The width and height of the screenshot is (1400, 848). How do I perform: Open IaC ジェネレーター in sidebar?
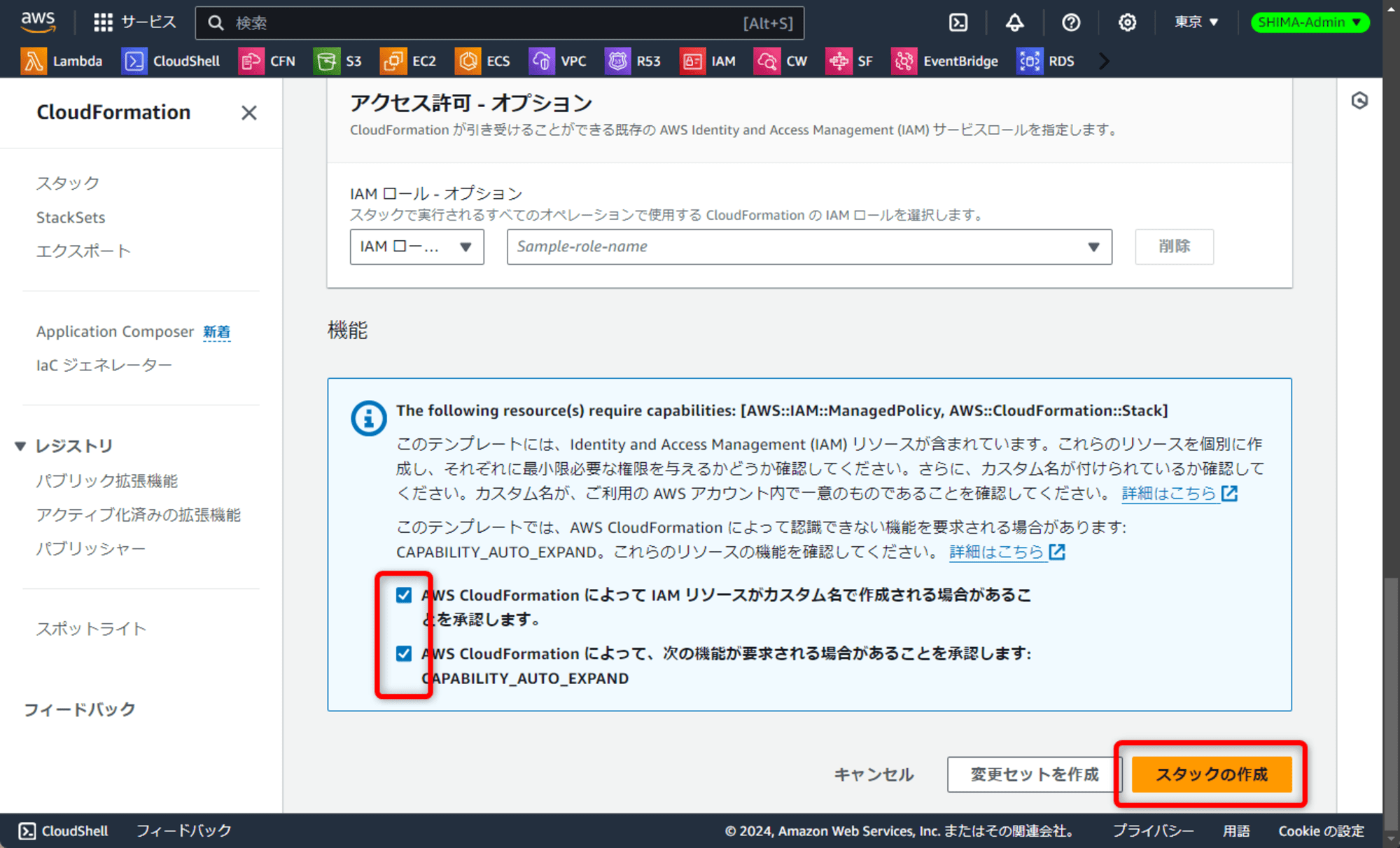click(x=104, y=365)
